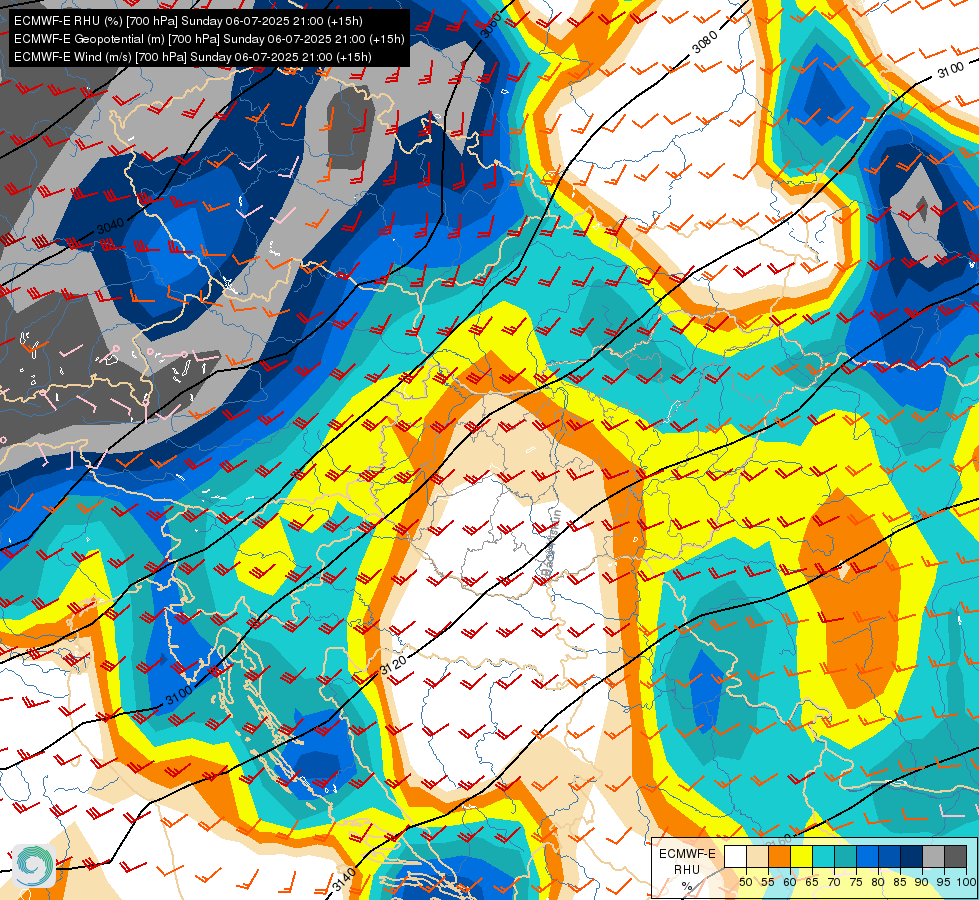The width and height of the screenshot is (979, 900).
Task: Click the legend value 100
Action: pyautogui.click(x=965, y=882)
